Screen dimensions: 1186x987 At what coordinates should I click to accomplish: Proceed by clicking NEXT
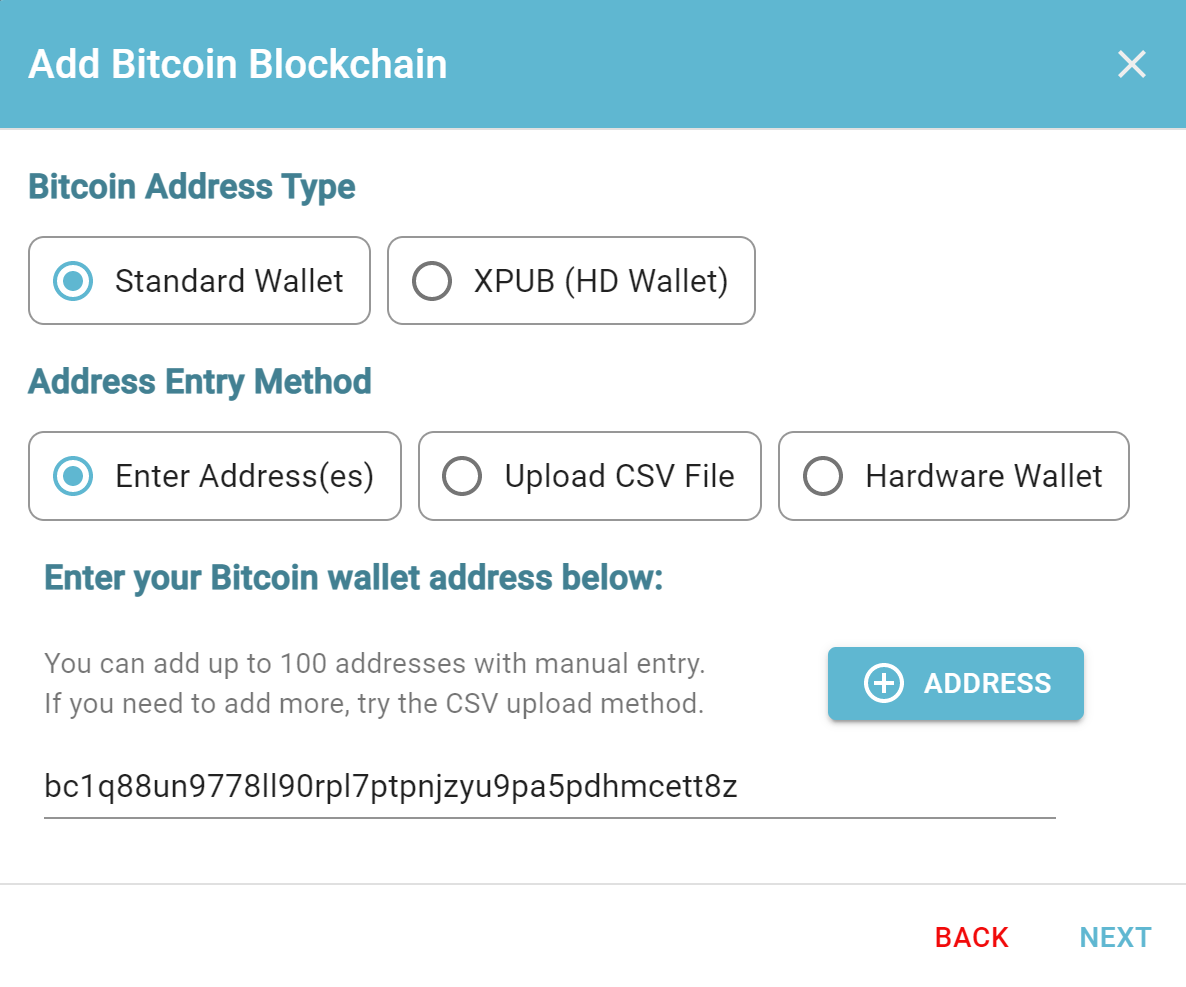1115,938
